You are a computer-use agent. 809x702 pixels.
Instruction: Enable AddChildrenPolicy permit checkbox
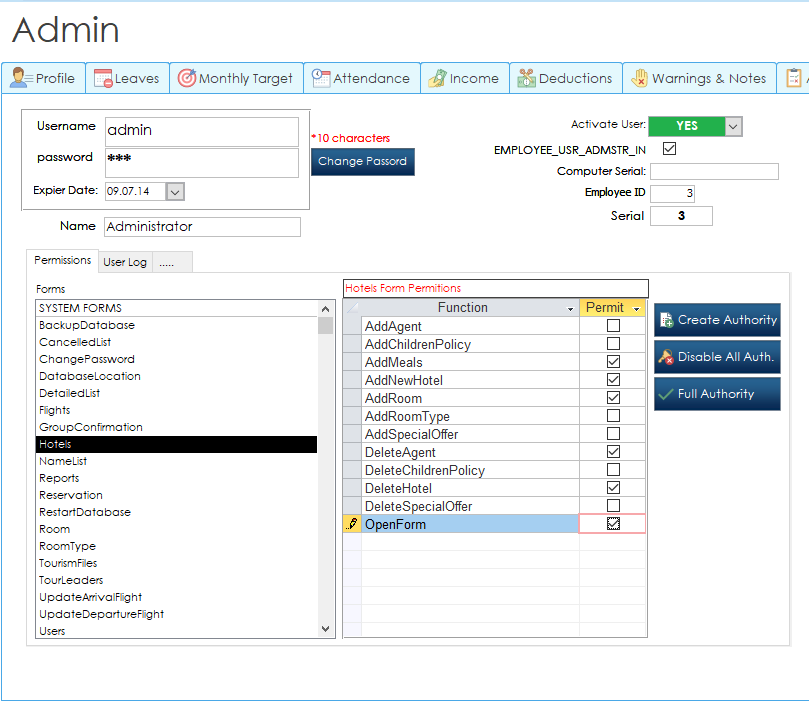613,344
